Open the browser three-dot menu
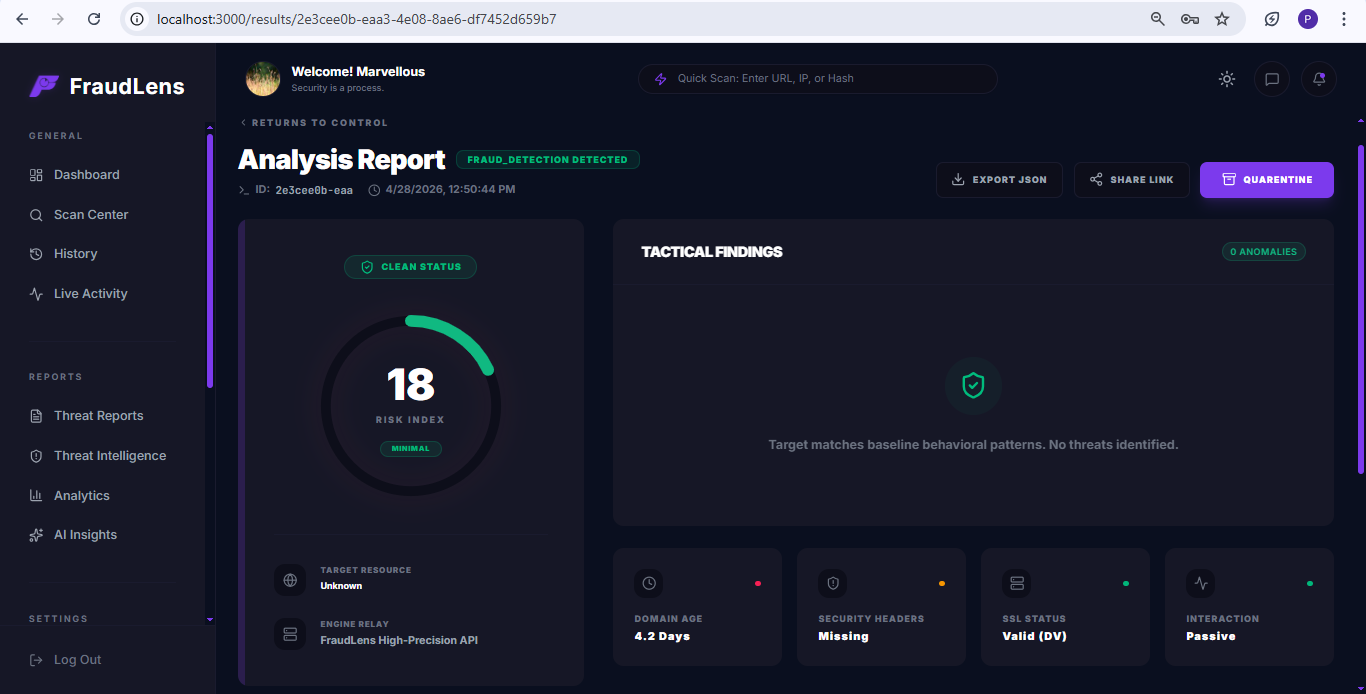 pos(1344,19)
